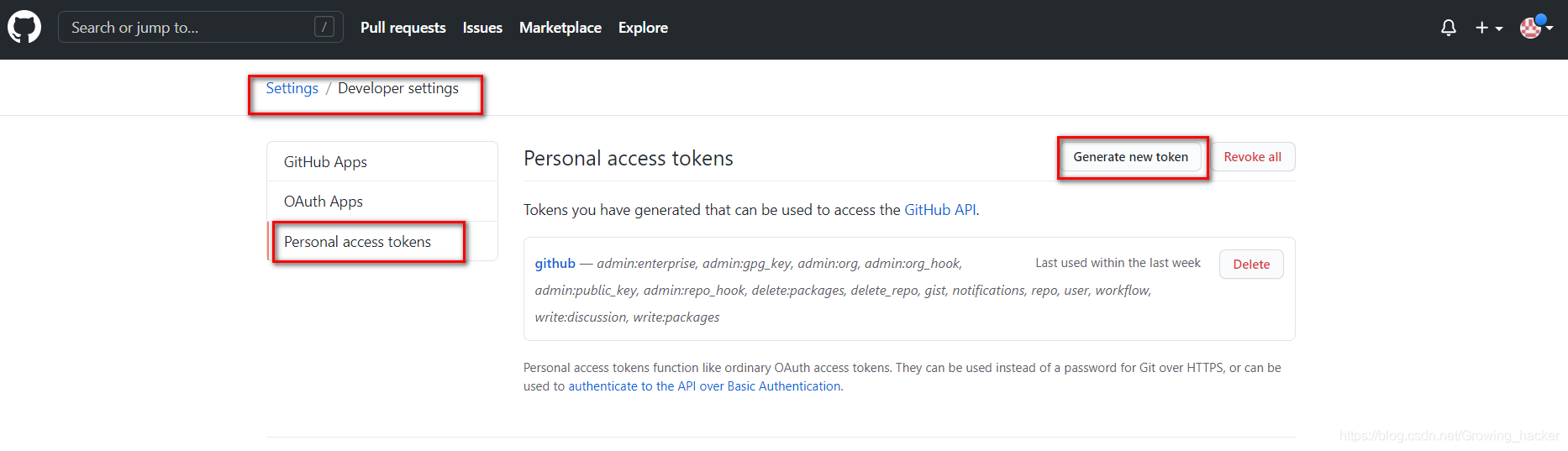The height and width of the screenshot is (451, 1568).
Task: Open Marketplace in the top navigation
Action: [560, 28]
